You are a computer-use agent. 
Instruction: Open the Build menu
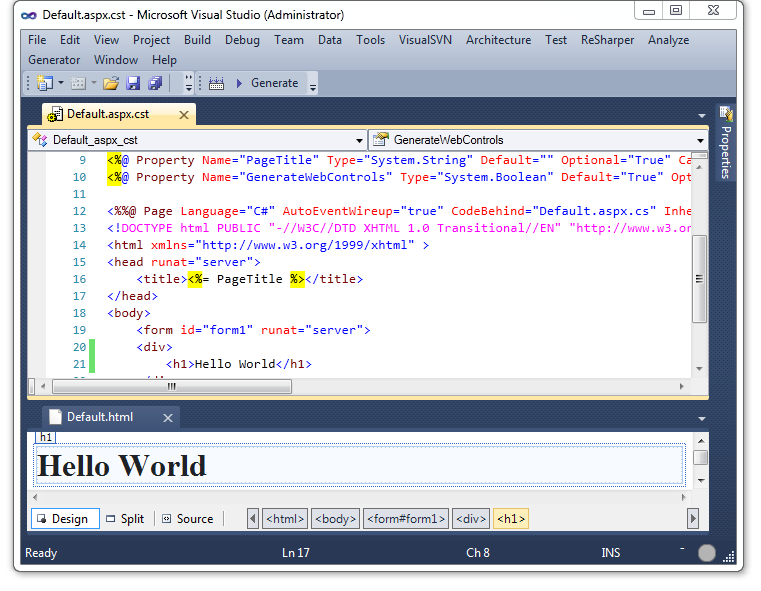point(197,40)
